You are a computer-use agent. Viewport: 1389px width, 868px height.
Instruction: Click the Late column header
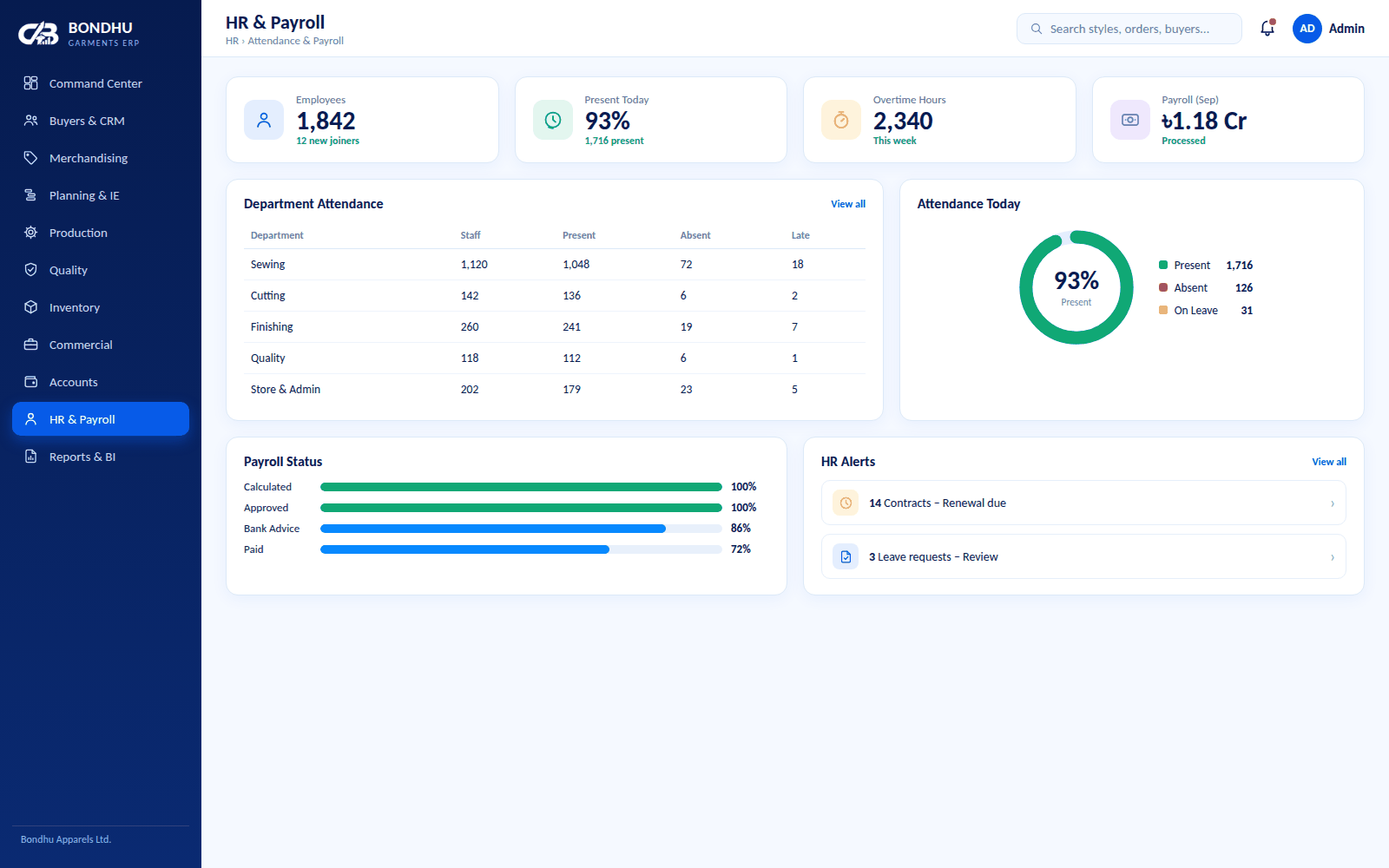(x=800, y=235)
